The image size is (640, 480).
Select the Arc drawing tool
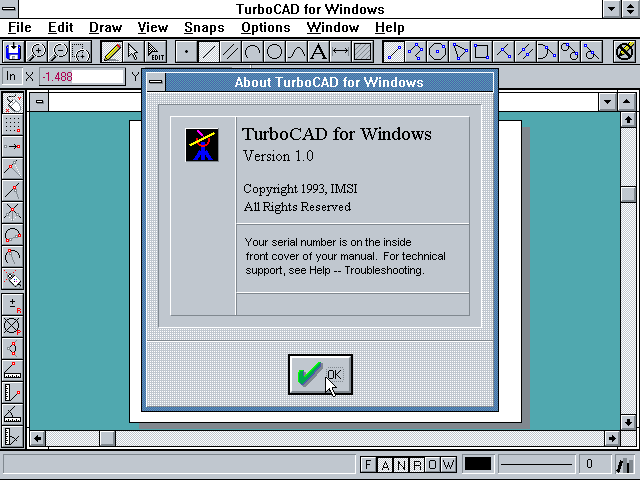click(x=252, y=52)
